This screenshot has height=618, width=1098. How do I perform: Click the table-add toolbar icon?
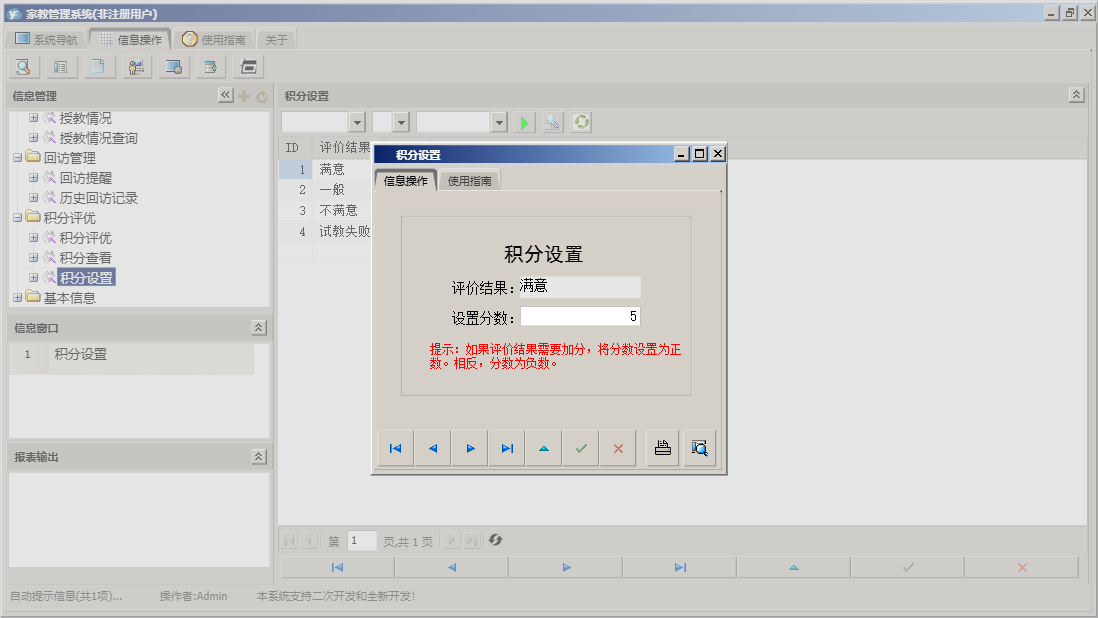(x=209, y=66)
